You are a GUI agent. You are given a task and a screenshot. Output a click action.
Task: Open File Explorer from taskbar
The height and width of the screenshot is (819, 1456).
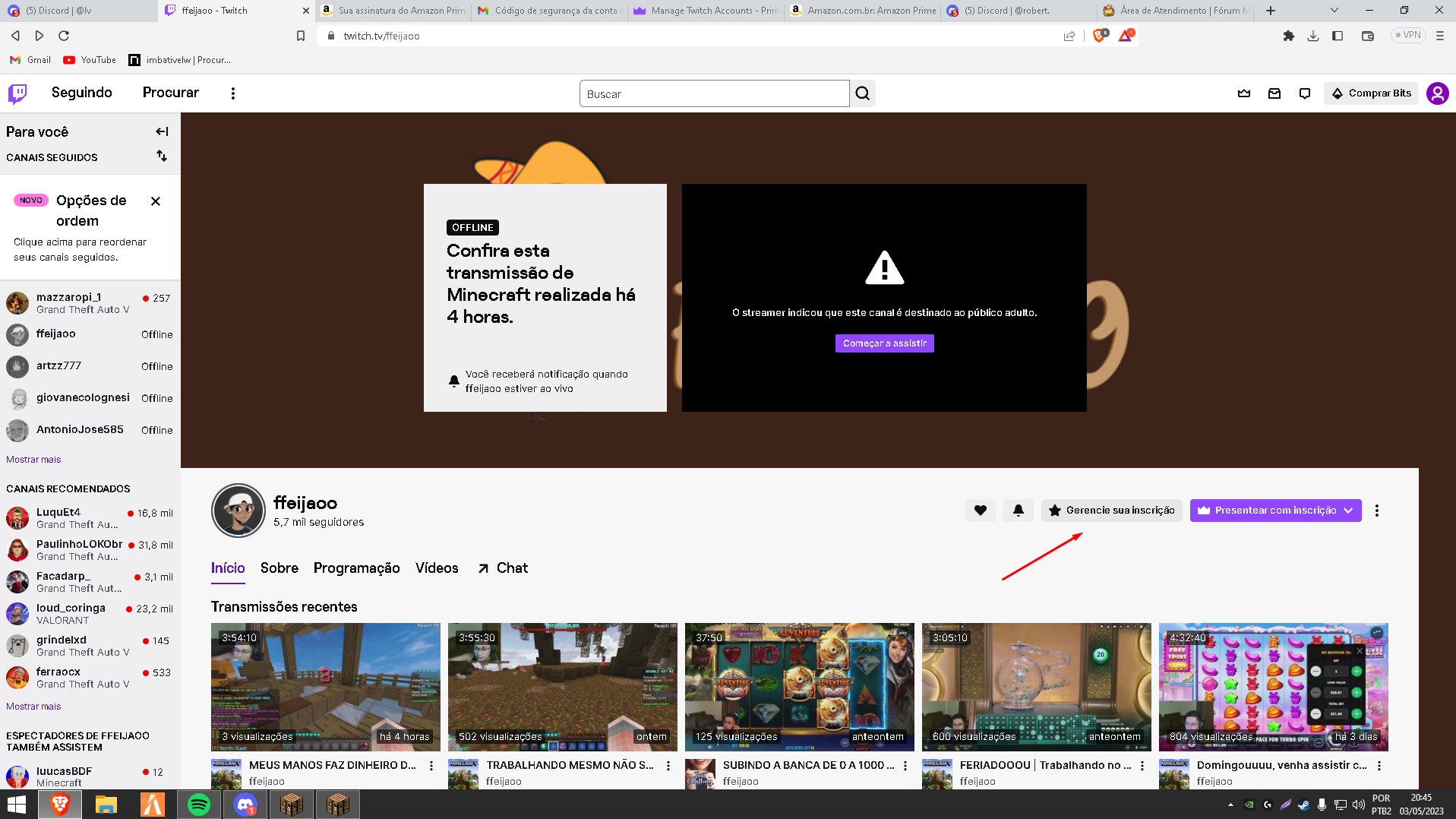point(106,805)
